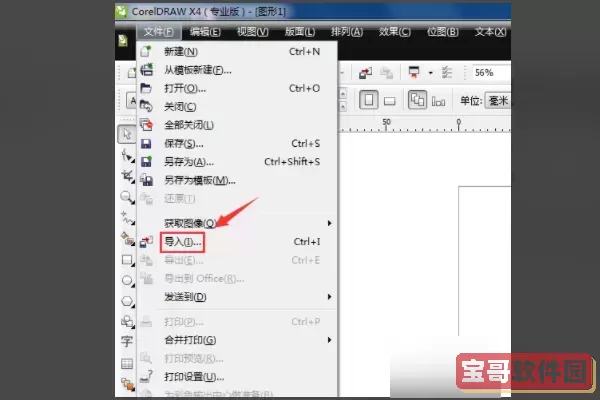Click page size spinner up arrow
The width and height of the screenshot is (600, 400).
tap(343, 94)
